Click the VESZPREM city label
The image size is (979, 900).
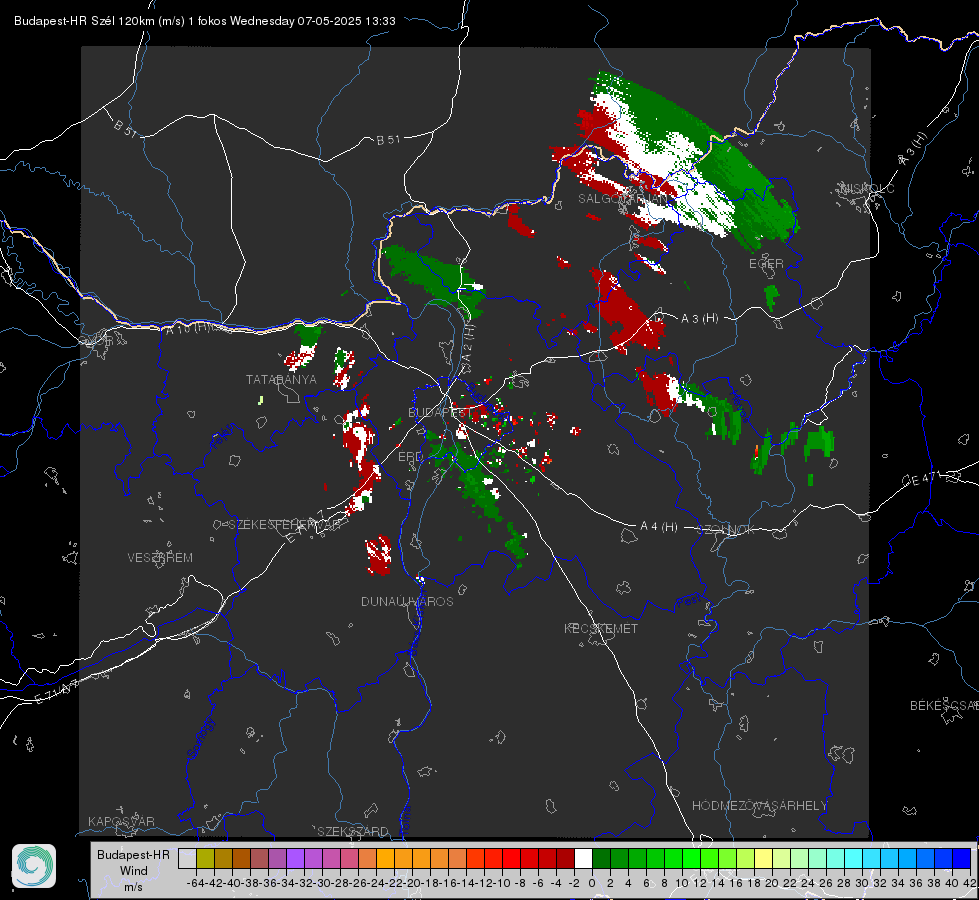coord(160,558)
